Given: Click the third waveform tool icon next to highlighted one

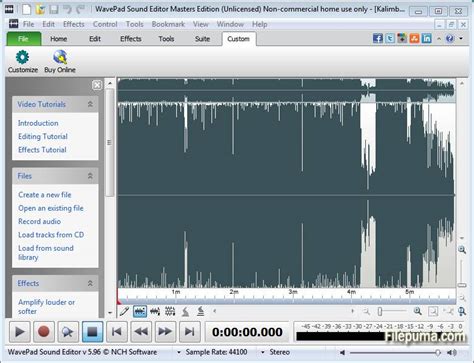Looking at the screenshot, I should click(x=155, y=311).
